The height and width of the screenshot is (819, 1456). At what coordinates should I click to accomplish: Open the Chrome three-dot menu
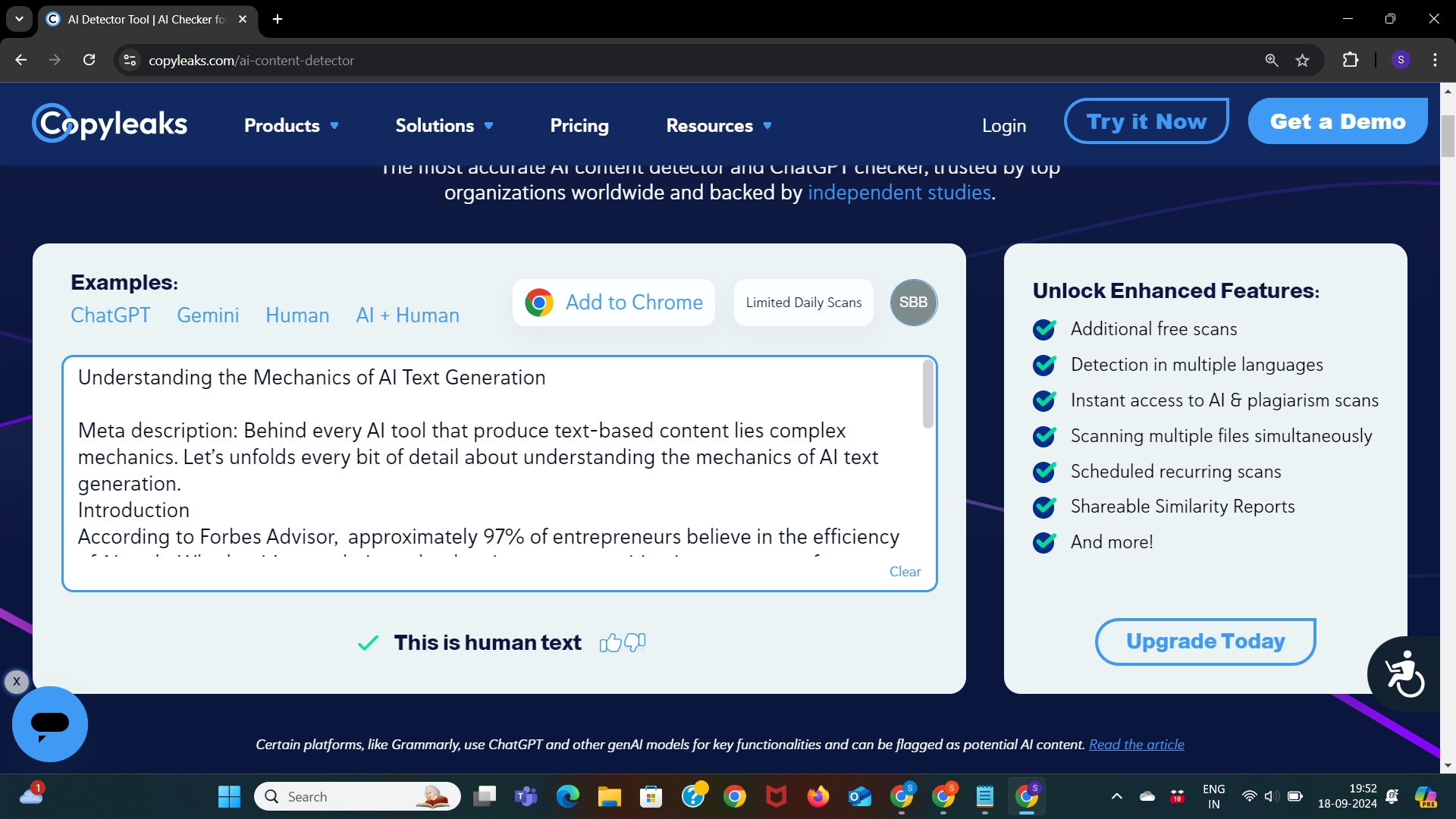click(x=1435, y=60)
